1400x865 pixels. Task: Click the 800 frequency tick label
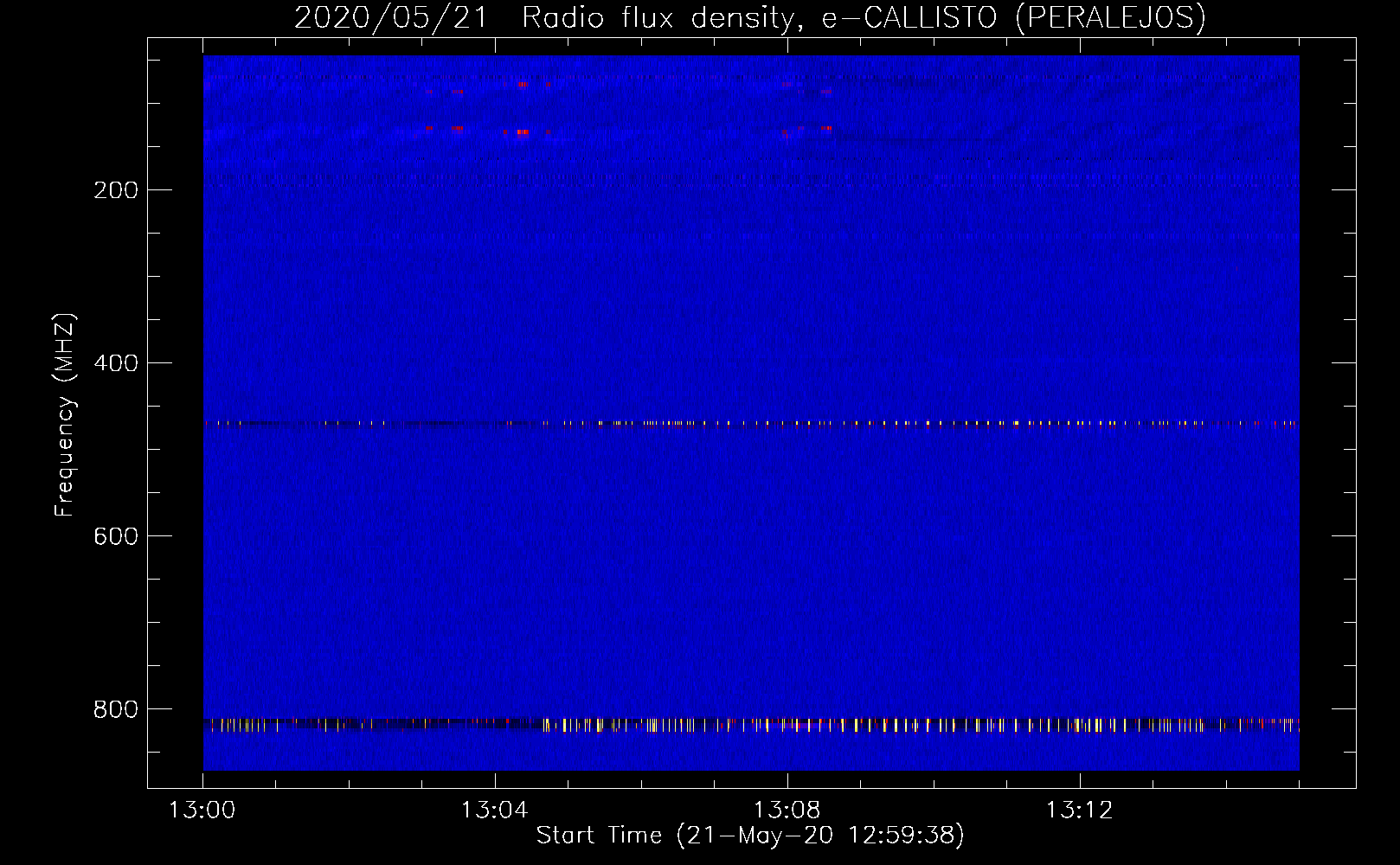point(116,709)
